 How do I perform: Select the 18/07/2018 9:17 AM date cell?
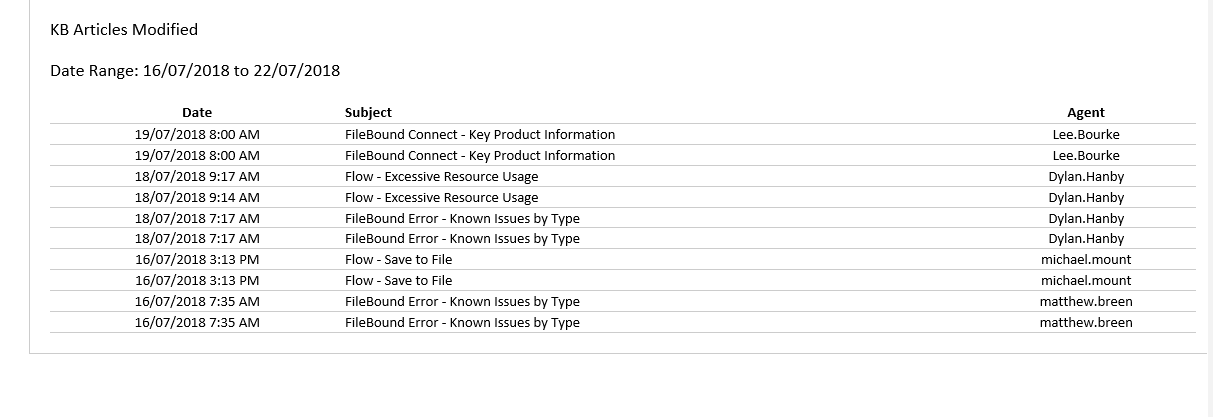click(x=197, y=177)
